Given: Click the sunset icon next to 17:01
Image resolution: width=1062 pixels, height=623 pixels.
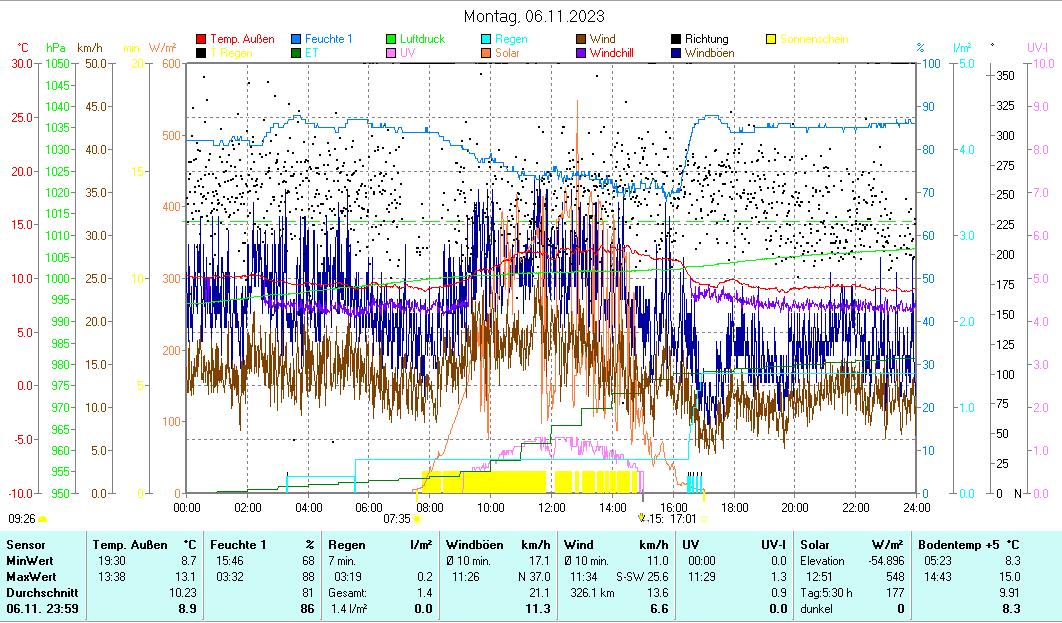Looking at the screenshot, I should pyautogui.click(x=703, y=519).
